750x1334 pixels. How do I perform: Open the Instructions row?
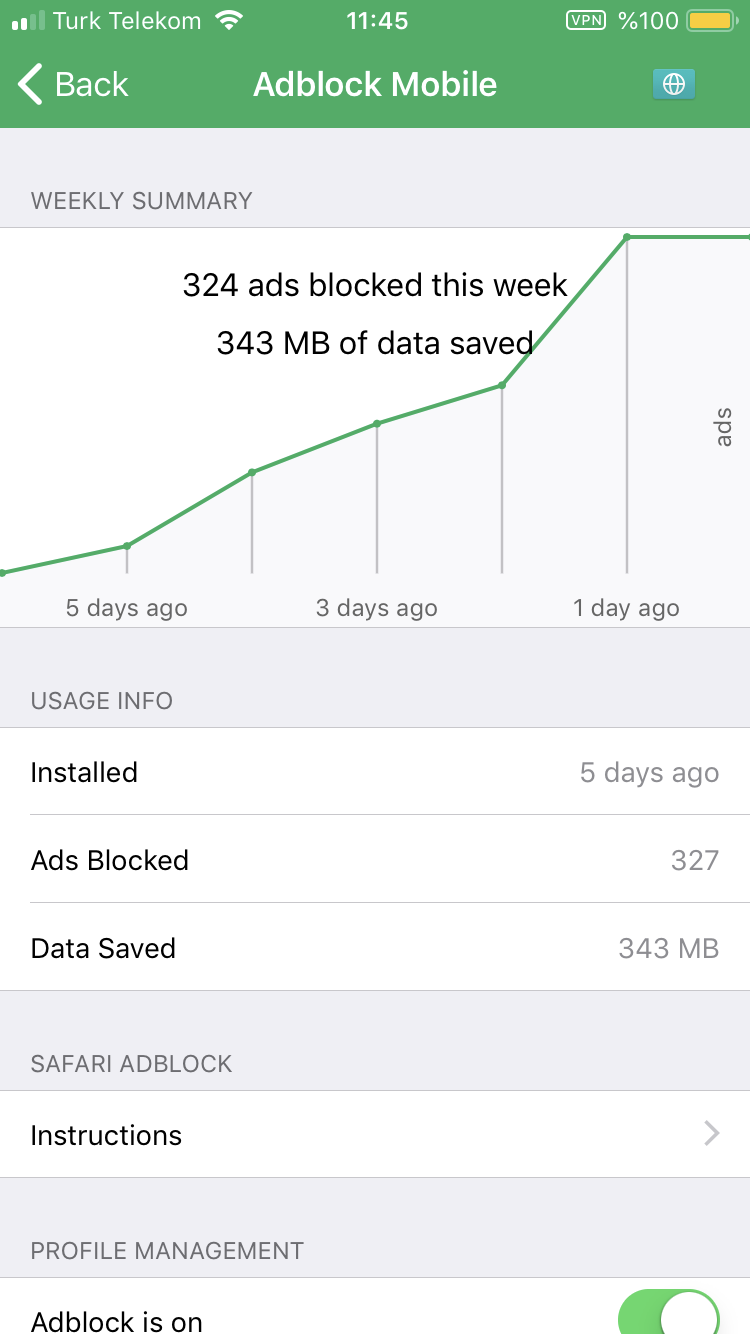[375, 1134]
